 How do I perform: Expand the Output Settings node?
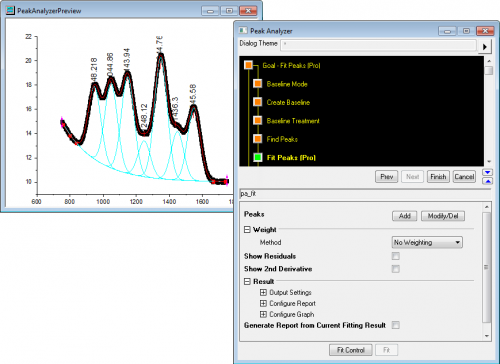tap(263, 292)
